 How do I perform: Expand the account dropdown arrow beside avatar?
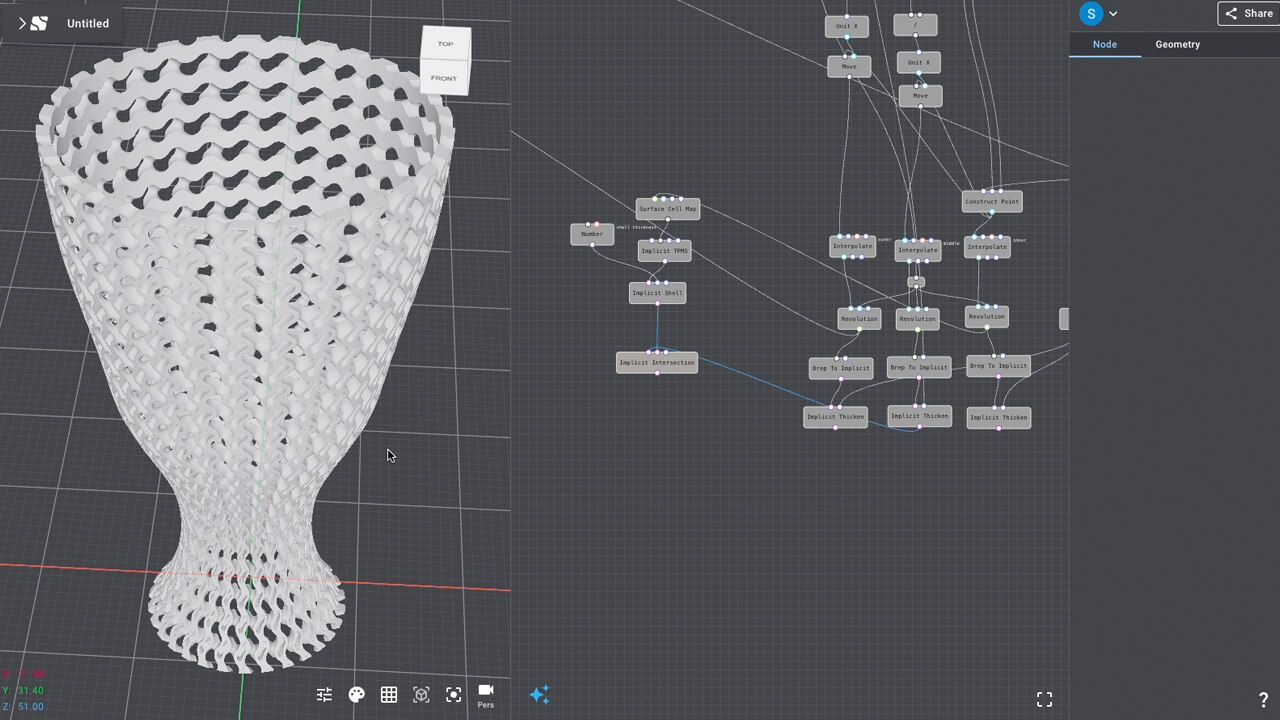click(1113, 14)
